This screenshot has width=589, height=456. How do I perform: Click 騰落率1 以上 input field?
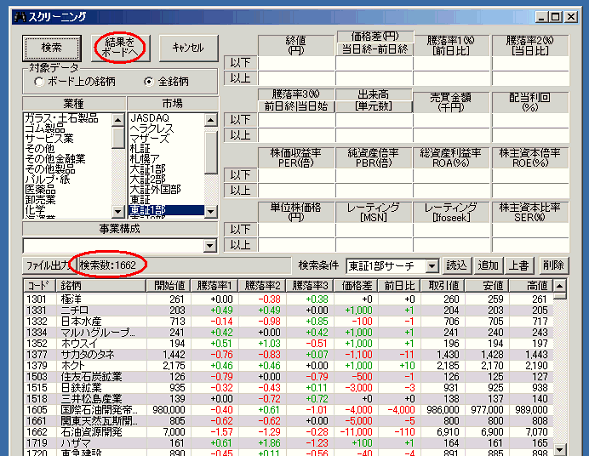pos(451,79)
